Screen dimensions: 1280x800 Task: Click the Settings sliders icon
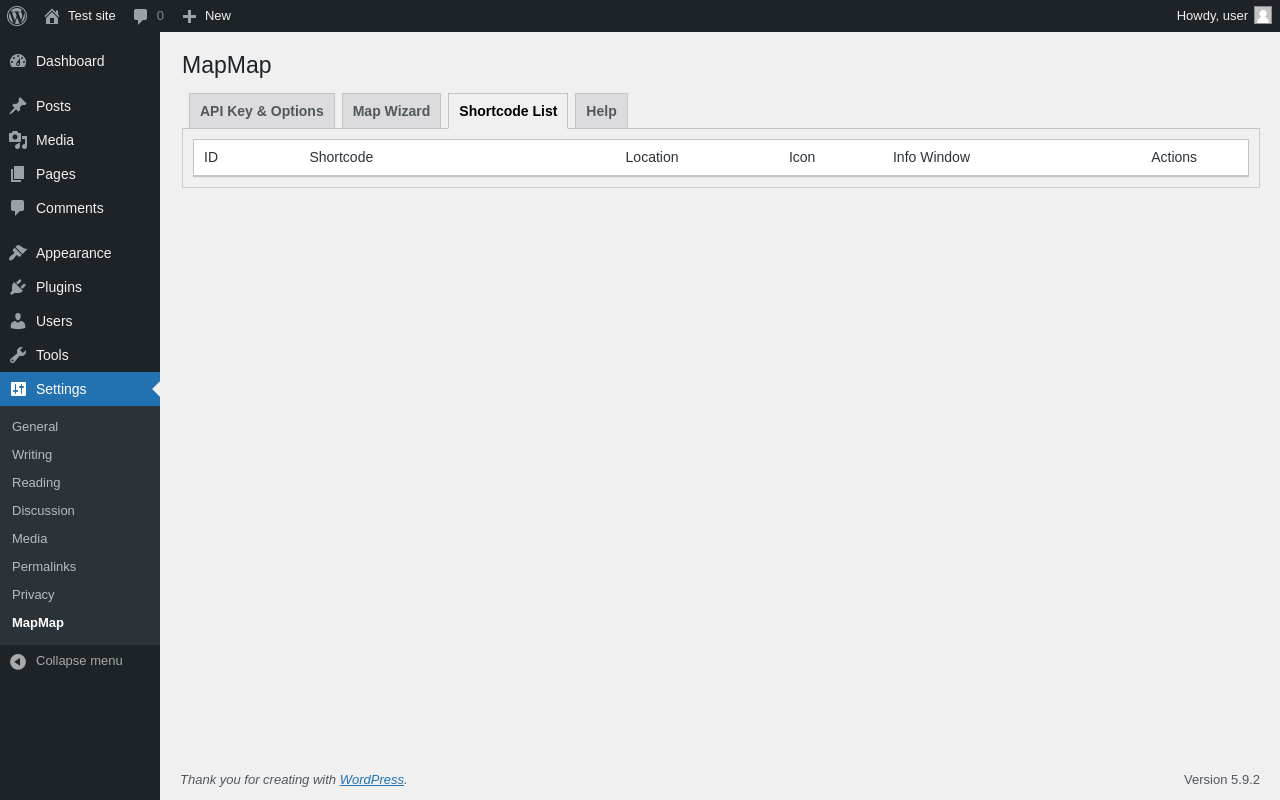click(18, 389)
